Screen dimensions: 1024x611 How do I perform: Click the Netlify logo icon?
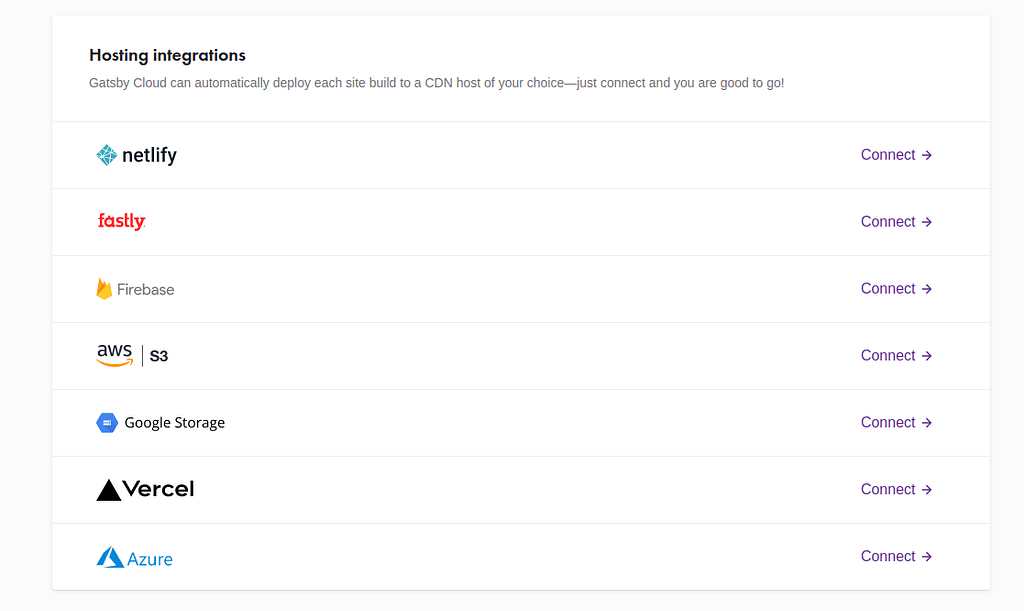pos(106,155)
